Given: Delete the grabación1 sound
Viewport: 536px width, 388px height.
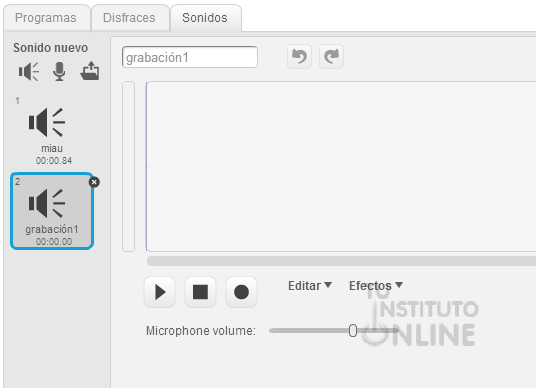Looking at the screenshot, I should pyautogui.click(x=94, y=182).
